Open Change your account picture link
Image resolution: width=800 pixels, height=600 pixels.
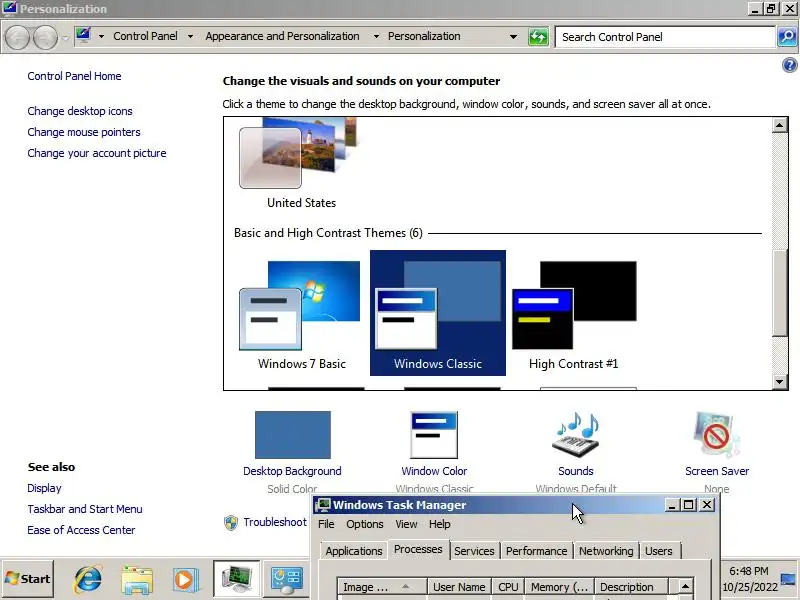97,153
